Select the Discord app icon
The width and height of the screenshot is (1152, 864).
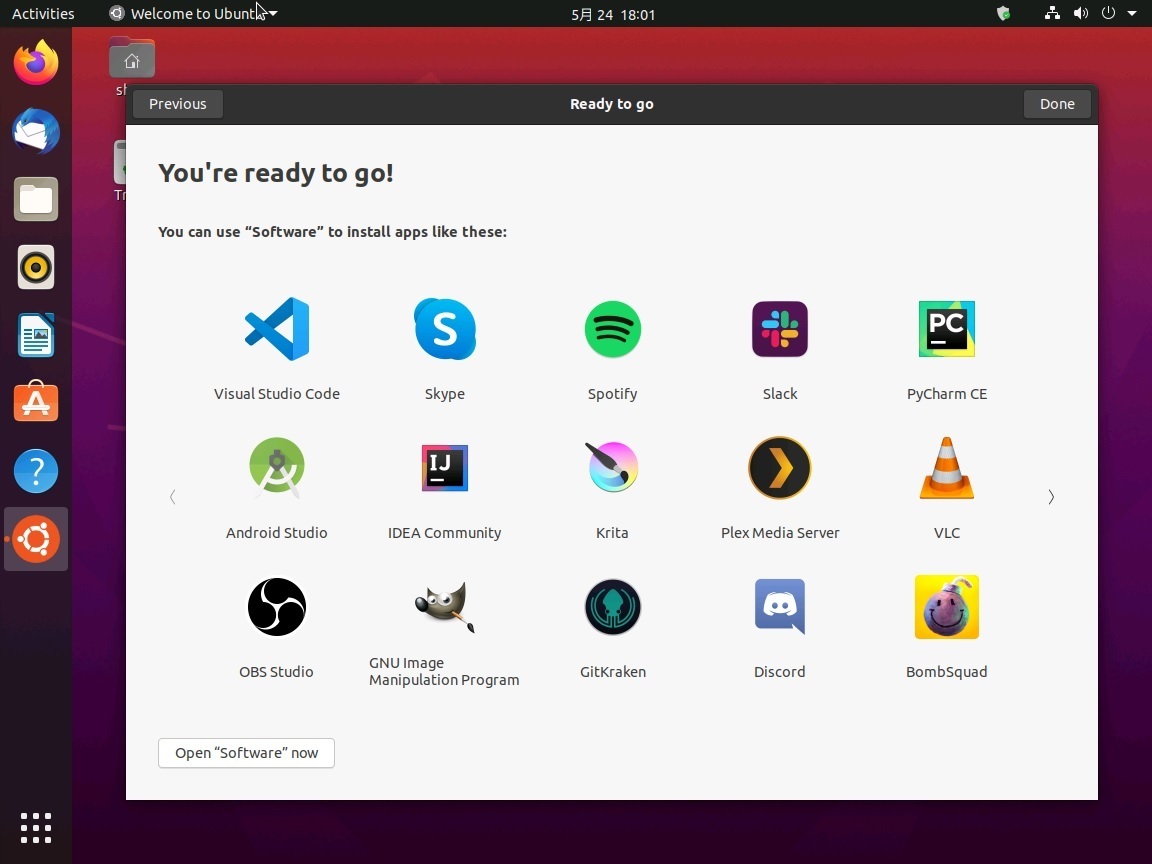click(780, 607)
